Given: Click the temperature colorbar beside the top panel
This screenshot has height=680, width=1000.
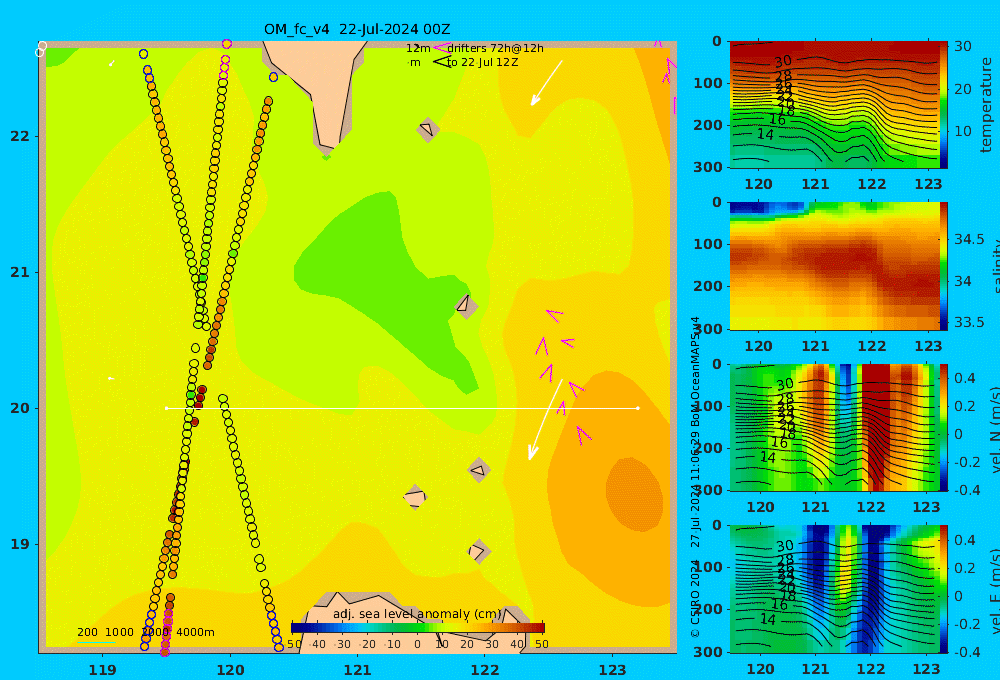Looking at the screenshot, I should point(944,105).
